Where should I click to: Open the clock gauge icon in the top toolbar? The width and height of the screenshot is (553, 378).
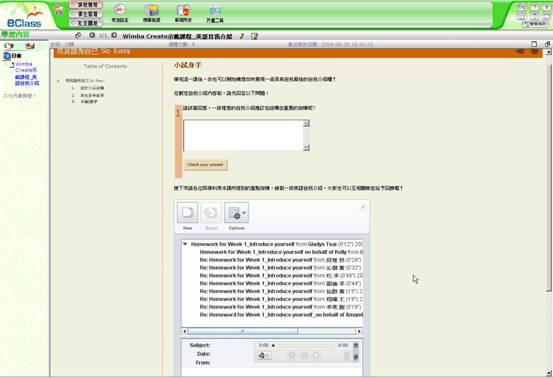pyautogui.click(x=120, y=13)
